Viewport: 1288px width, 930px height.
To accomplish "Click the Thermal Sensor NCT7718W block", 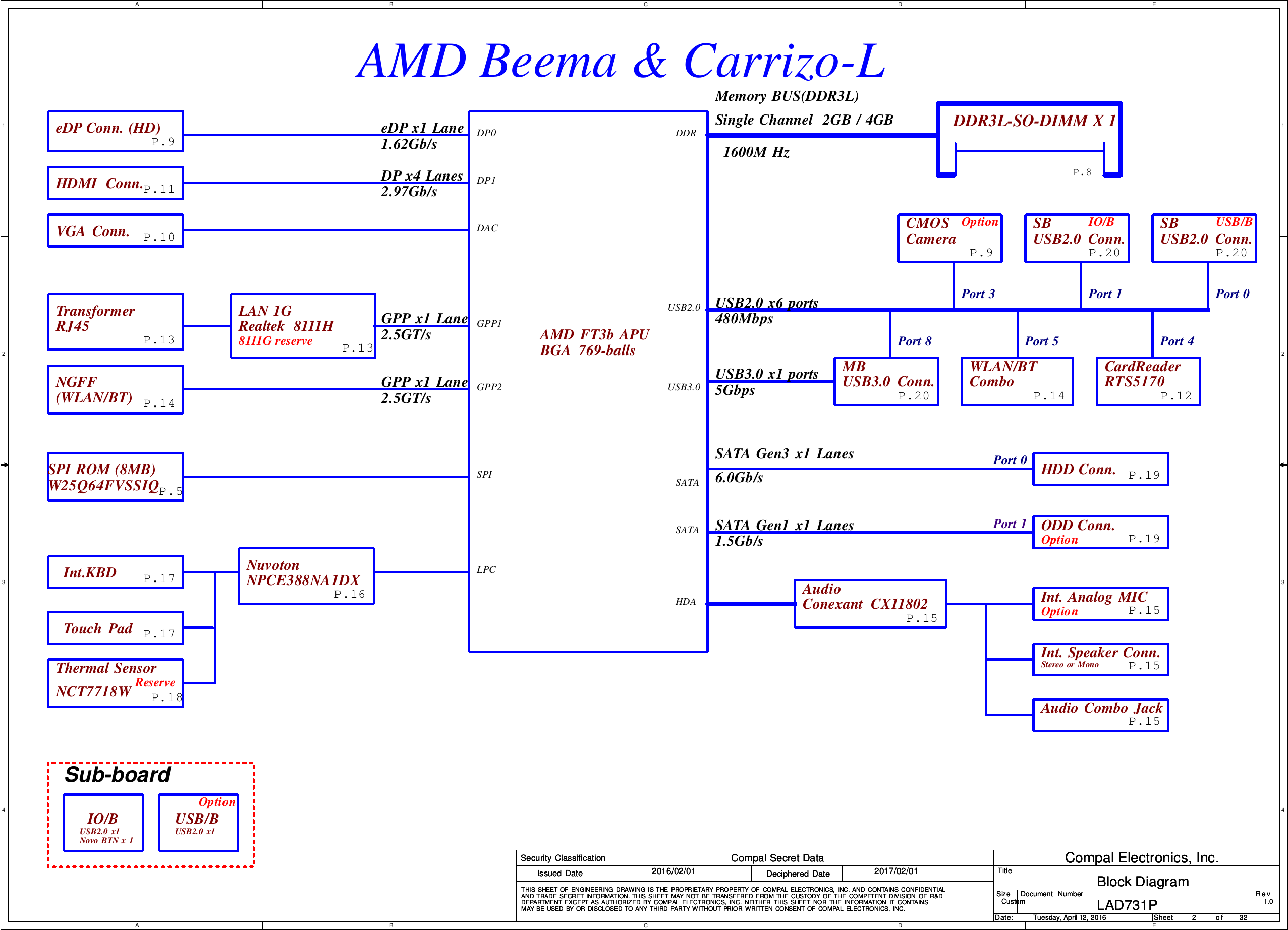I will tap(116, 683).
